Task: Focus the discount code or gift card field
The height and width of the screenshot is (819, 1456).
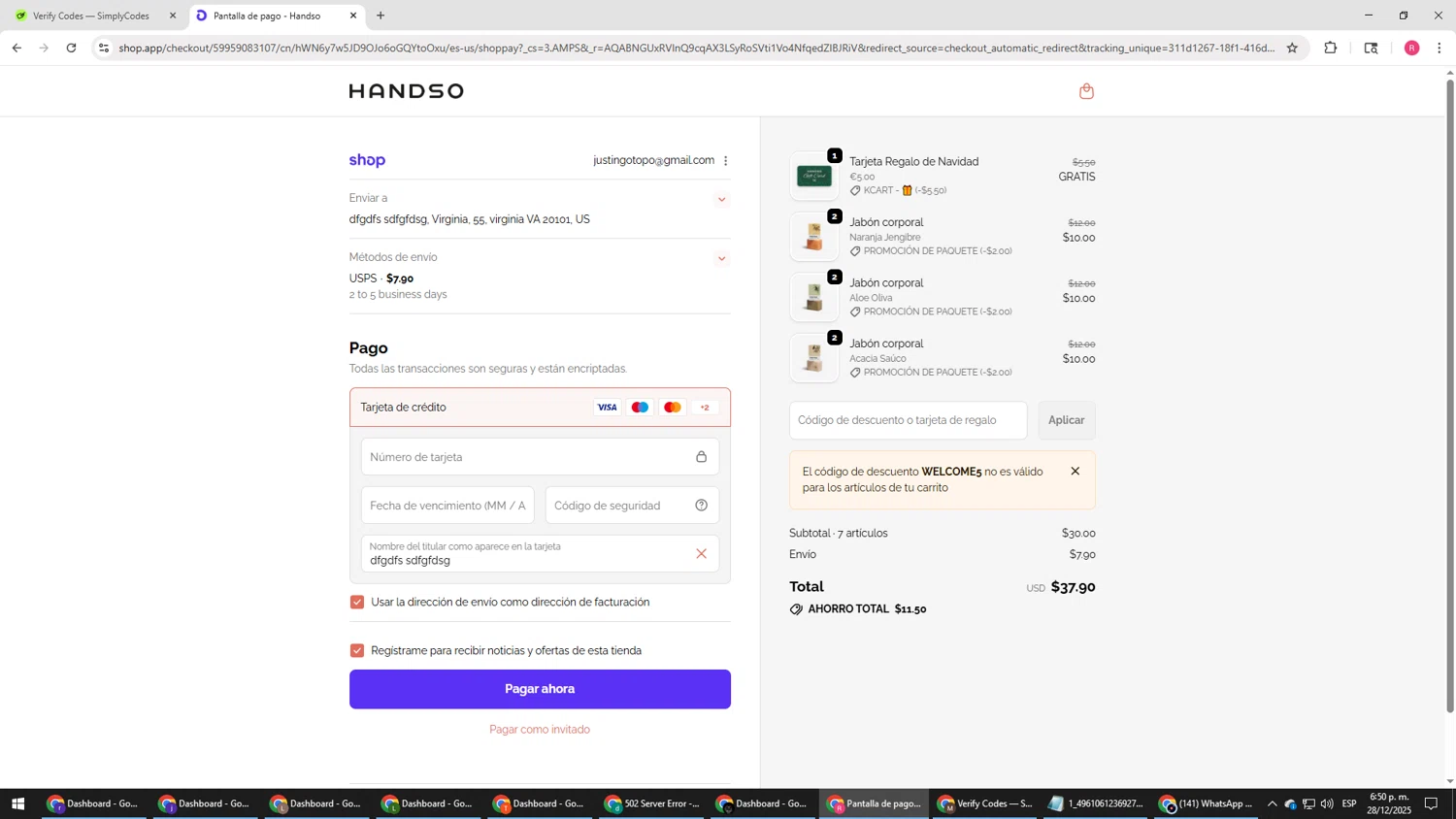Action: click(x=908, y=420)
